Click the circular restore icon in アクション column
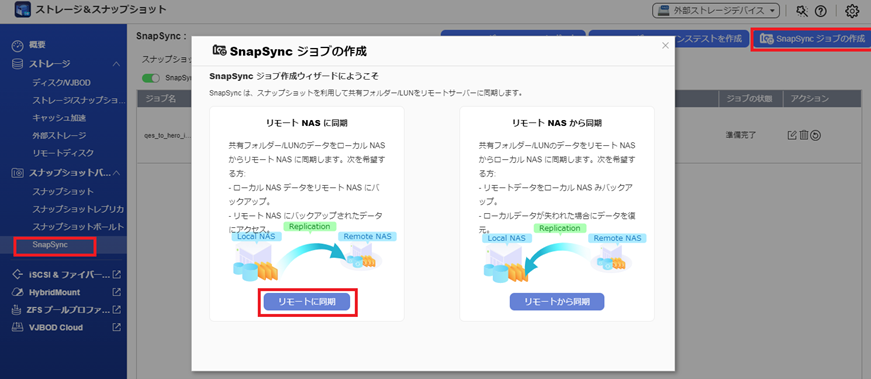This screenshot has height=379, width=871. pos(815,134)
